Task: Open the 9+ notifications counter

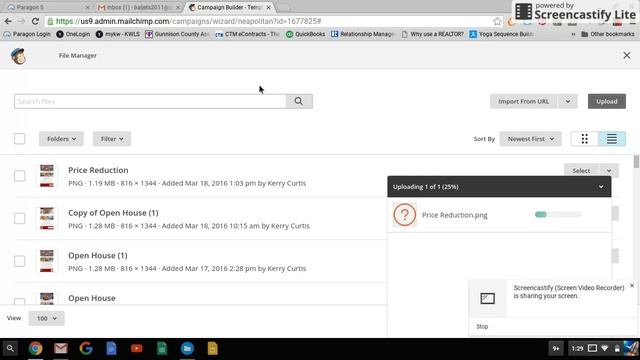Action: pyautogui.click(x=556, y=348)
